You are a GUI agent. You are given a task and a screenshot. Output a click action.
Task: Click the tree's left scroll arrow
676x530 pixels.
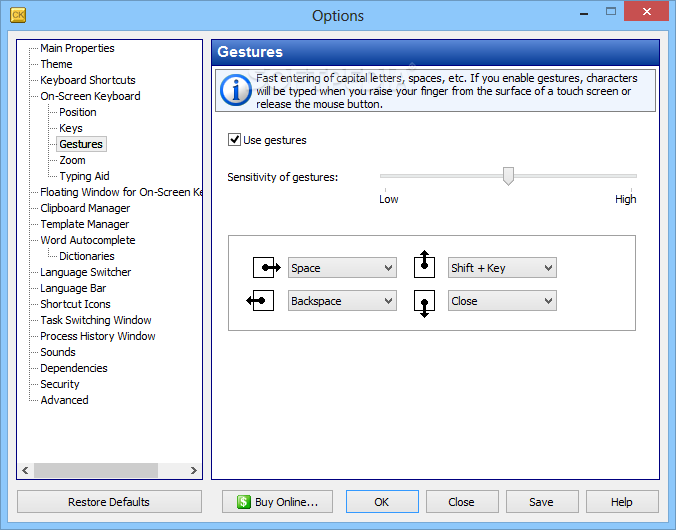click(x=25, y=470)
